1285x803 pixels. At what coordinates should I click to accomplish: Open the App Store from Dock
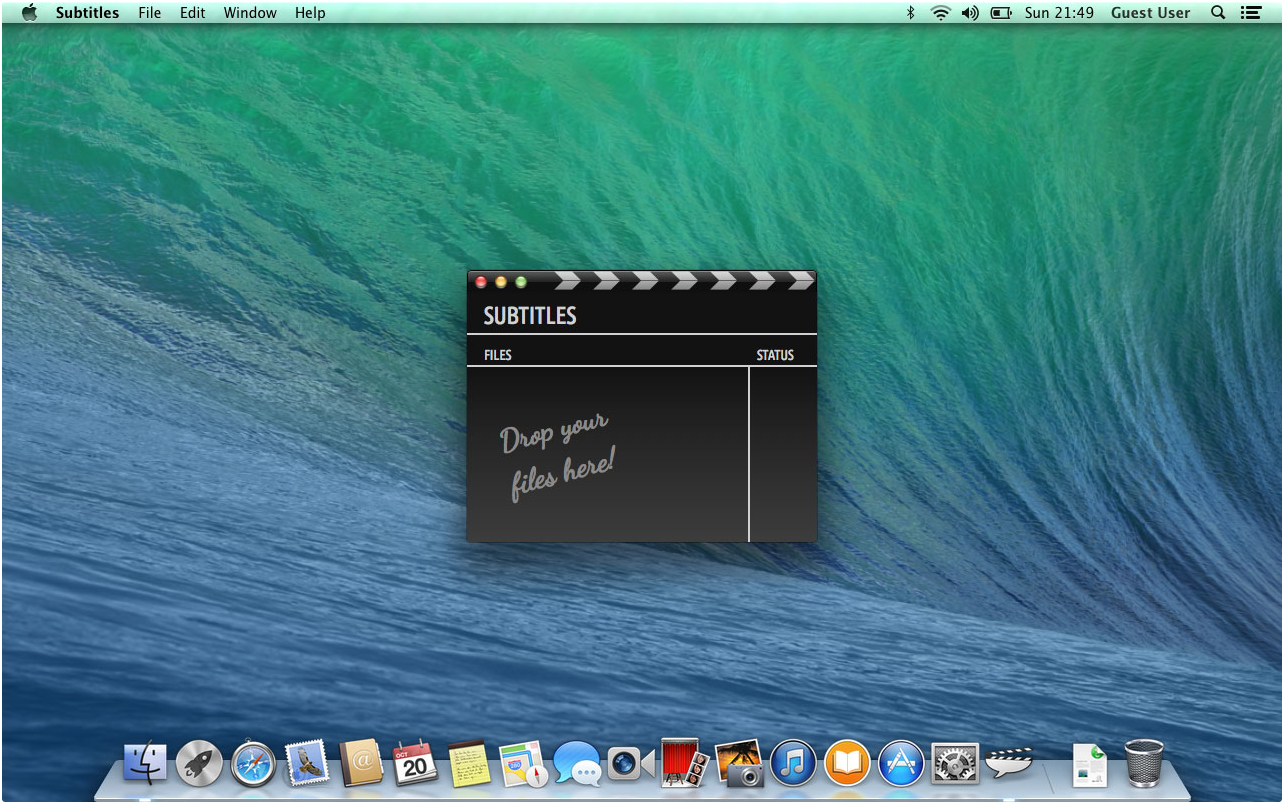pyautogui.click(x=901, y=764)
